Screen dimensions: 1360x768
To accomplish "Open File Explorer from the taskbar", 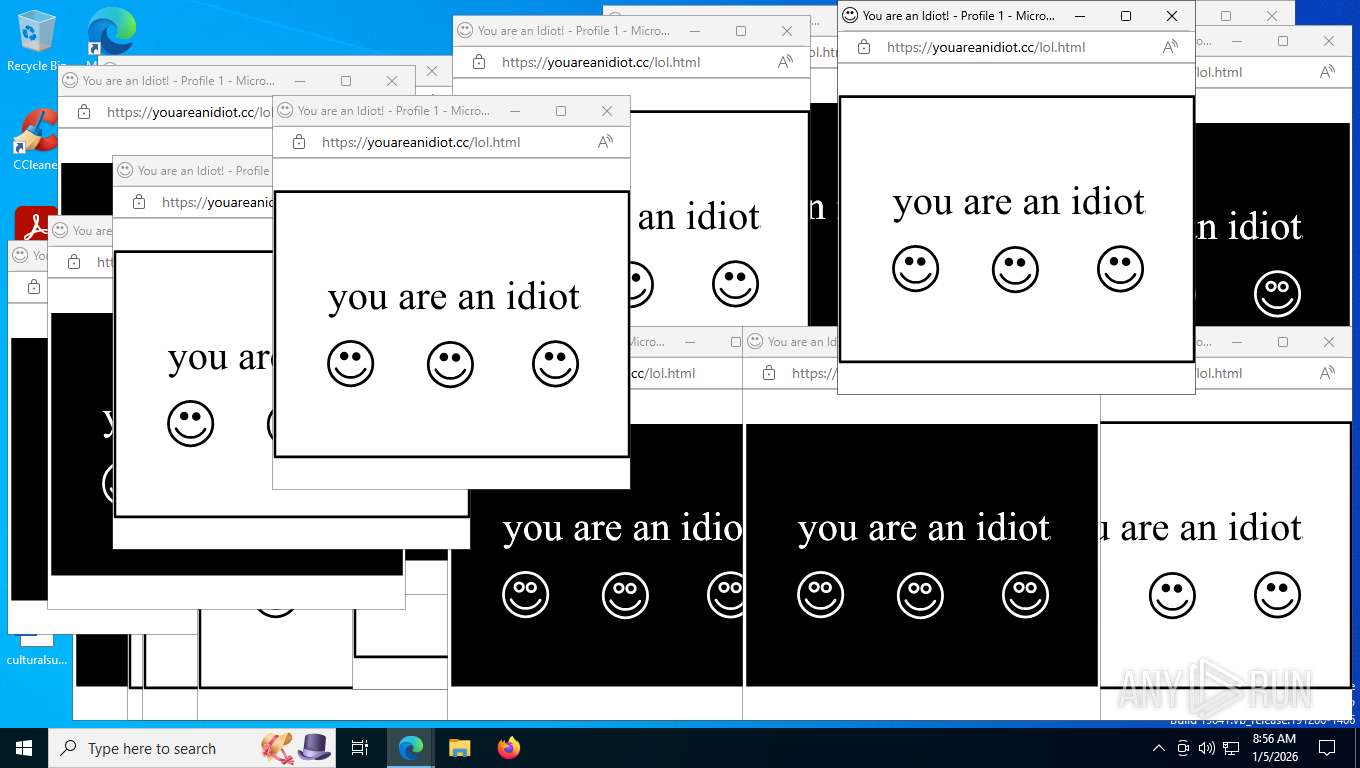I will pyautogui.click(x=459, y=748).
